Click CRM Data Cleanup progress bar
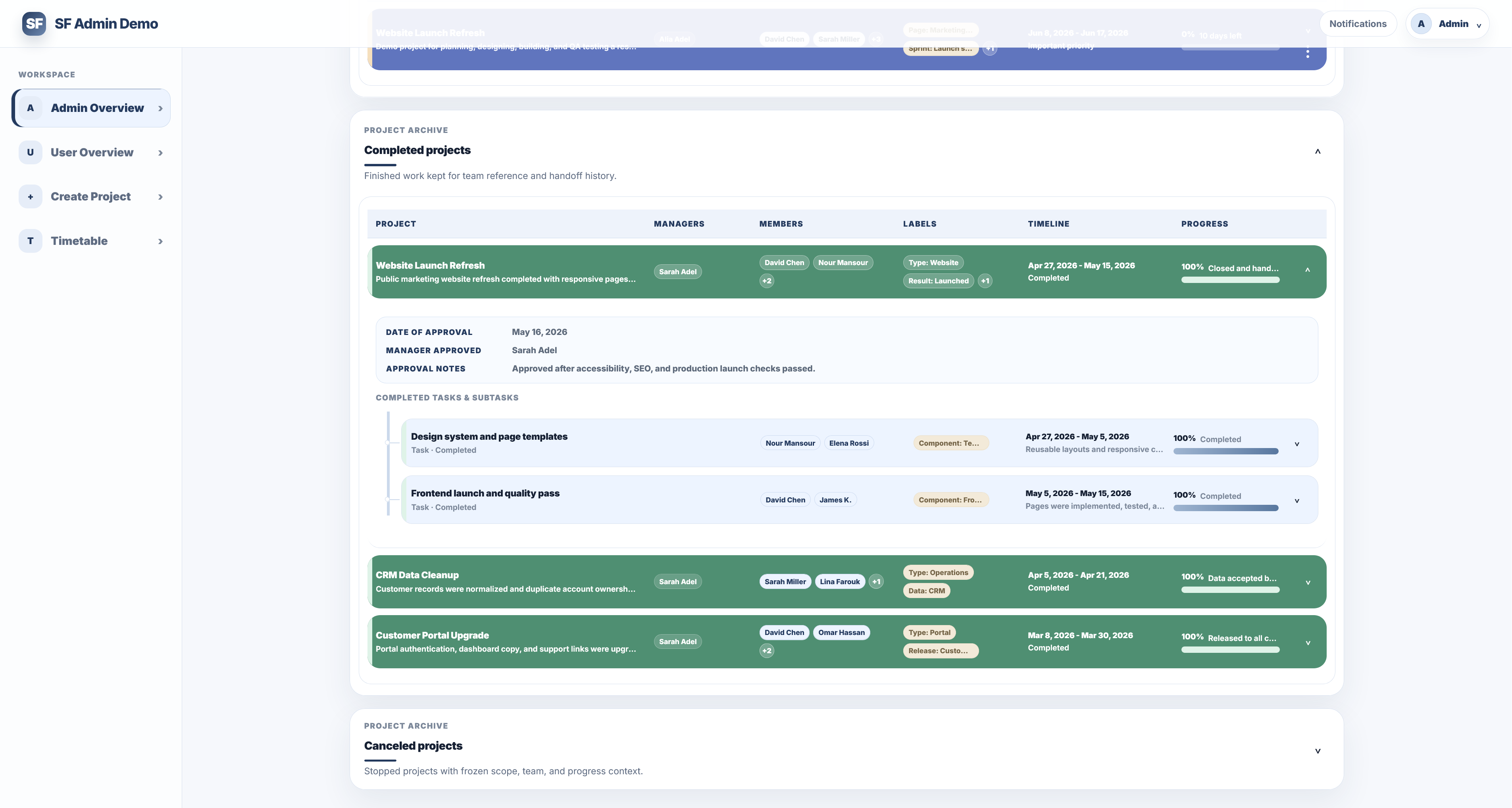This screenshot has height=808, width=1512. pyautogui.click(x=1230, y=590)
